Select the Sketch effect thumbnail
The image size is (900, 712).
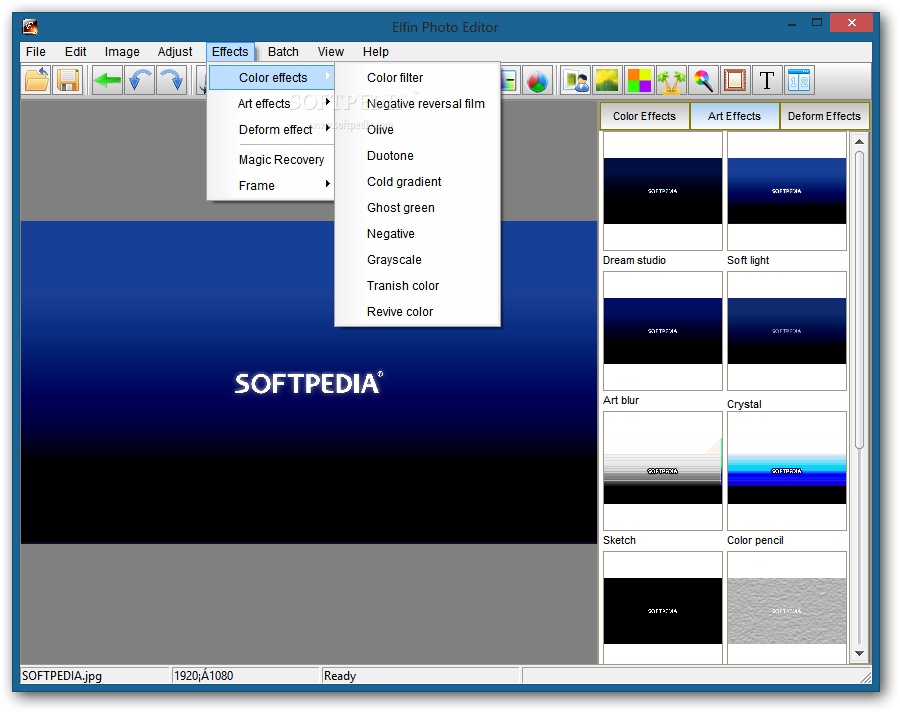[x=663, y=471]
